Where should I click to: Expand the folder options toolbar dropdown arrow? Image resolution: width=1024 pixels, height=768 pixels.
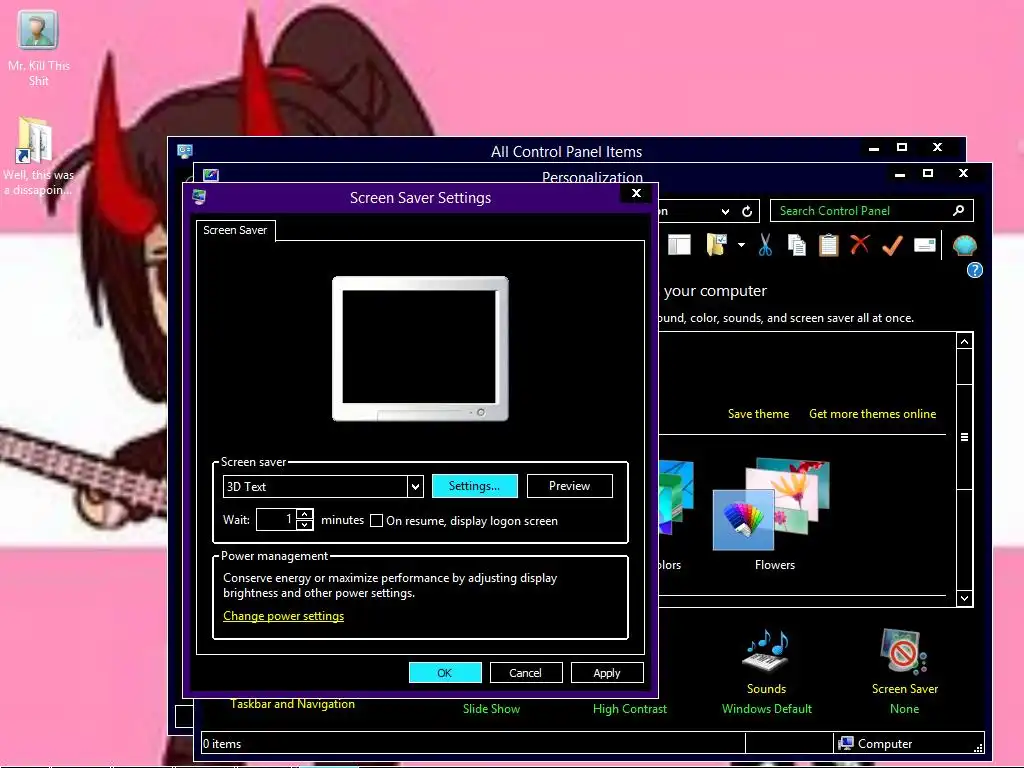pos(741,245)
